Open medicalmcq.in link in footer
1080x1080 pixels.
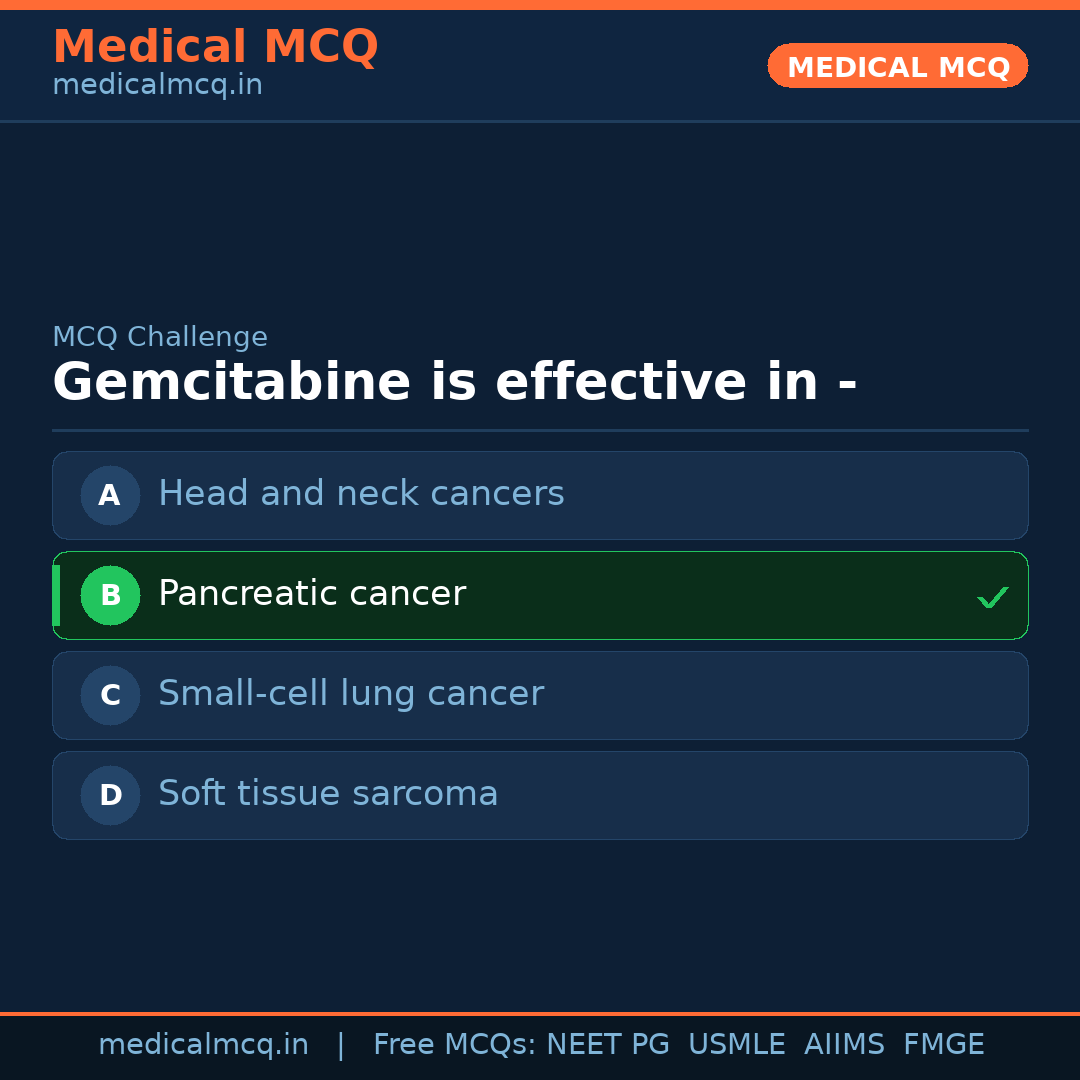pyautogui.click(x=203, y=1045)
